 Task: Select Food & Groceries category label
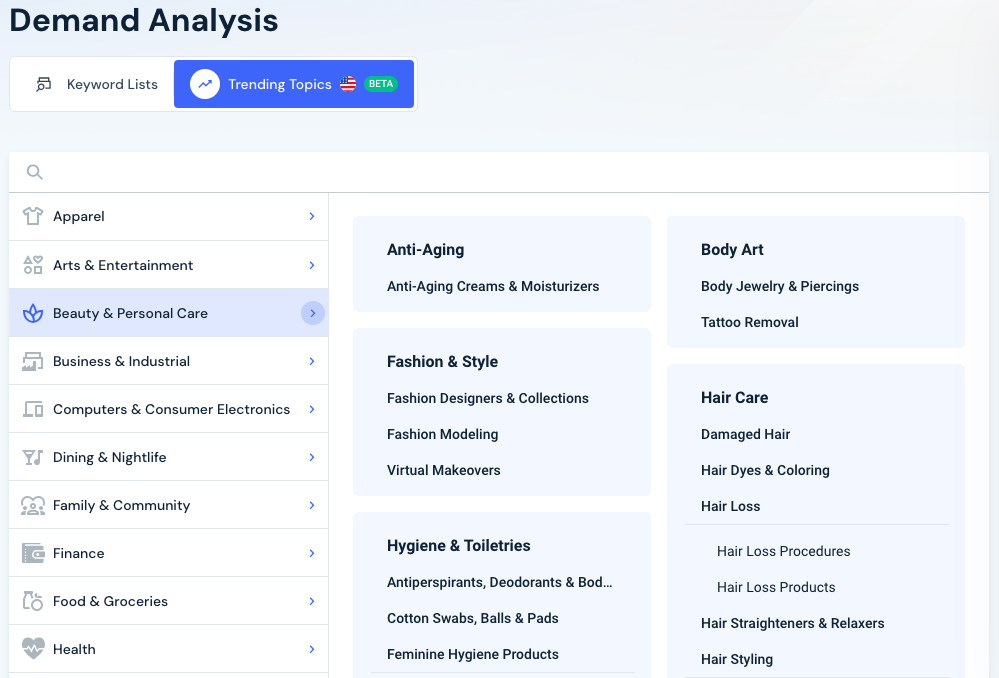click(110, 602)
